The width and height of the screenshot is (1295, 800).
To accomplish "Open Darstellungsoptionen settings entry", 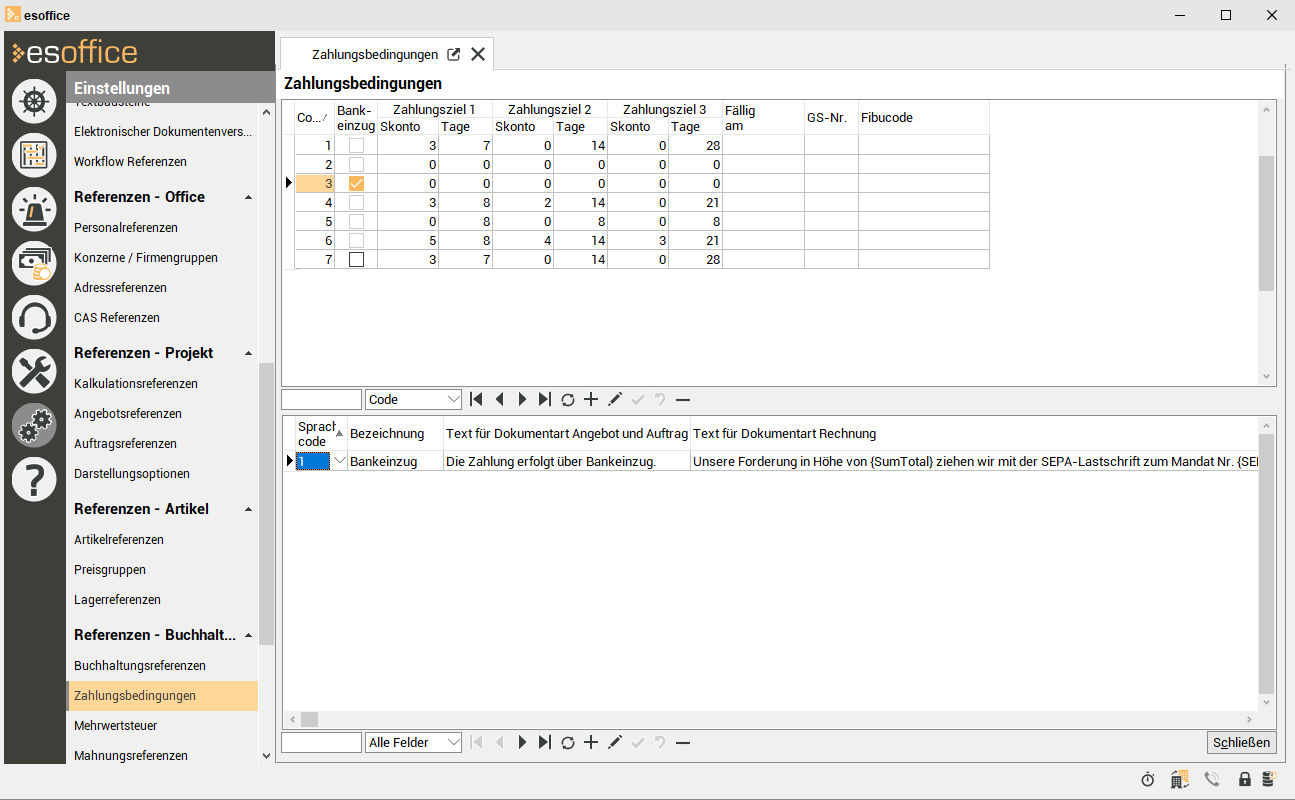I will click(x=132, y=473).
